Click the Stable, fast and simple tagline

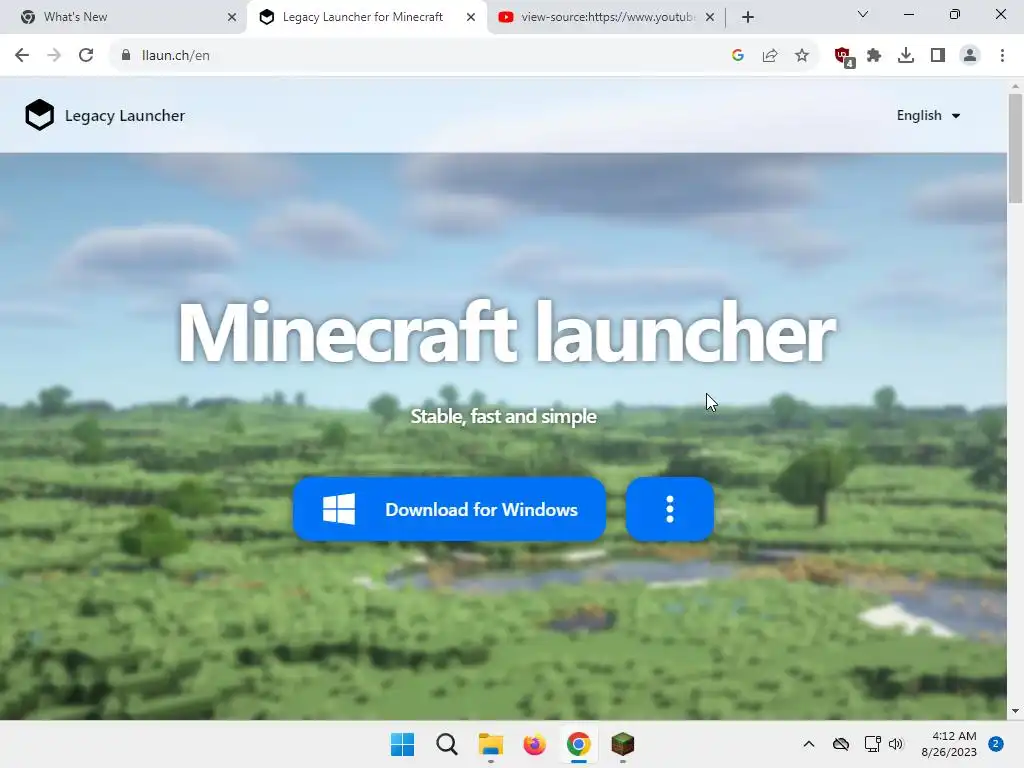pos(504,416)
